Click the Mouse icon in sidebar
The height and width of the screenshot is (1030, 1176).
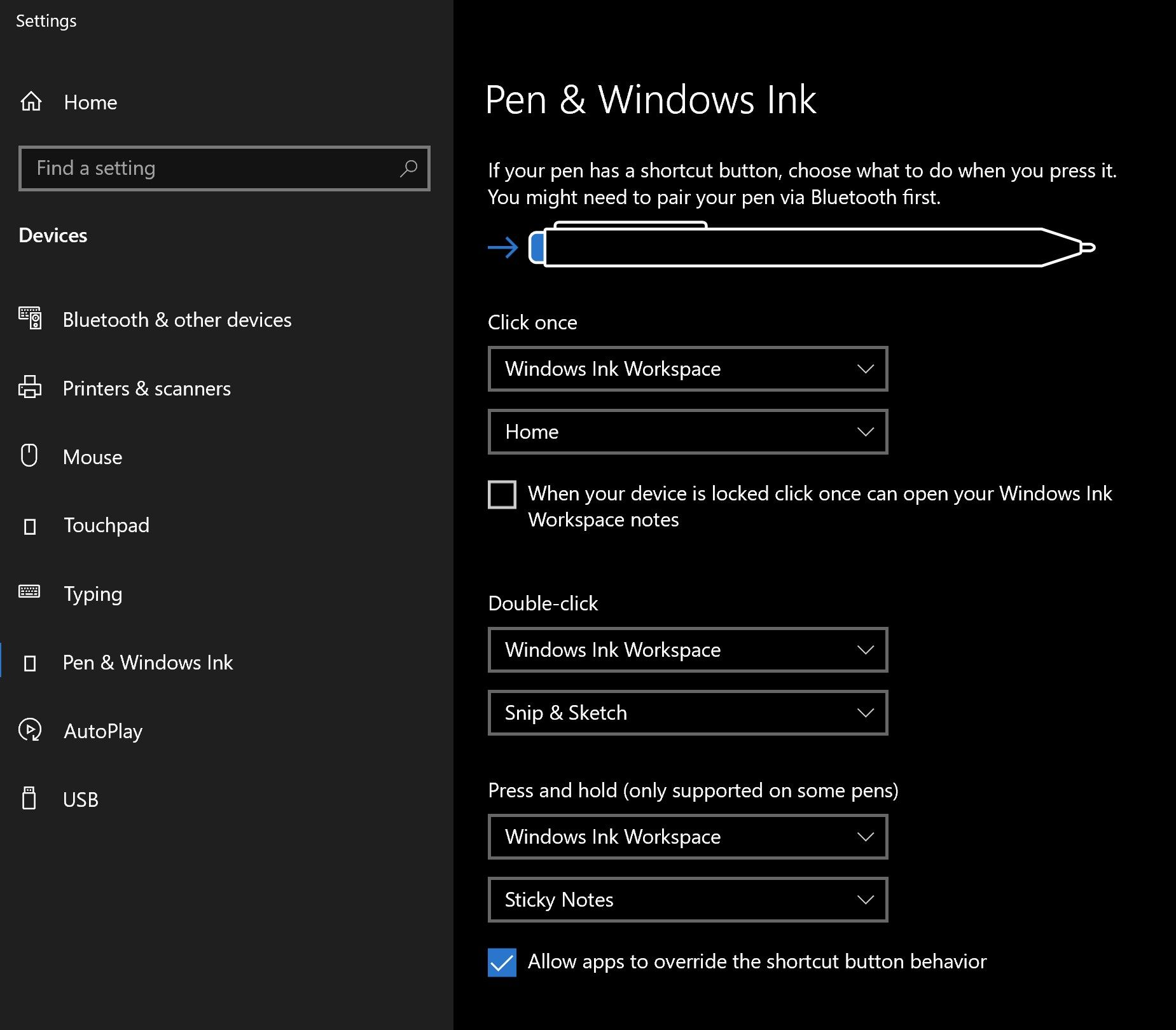pyautogui.click(x=29, y=455)
